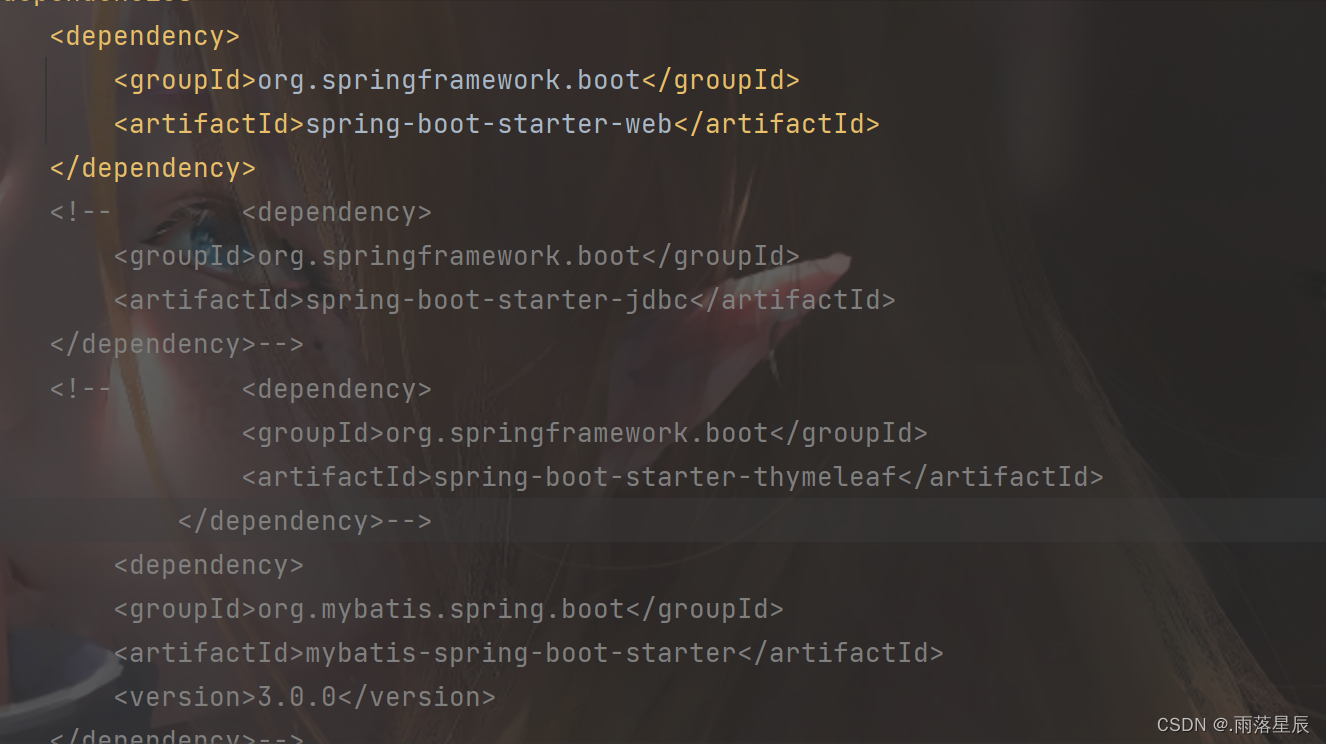Click dependency tag above org.mybatis groupId

tap(208, 565)
